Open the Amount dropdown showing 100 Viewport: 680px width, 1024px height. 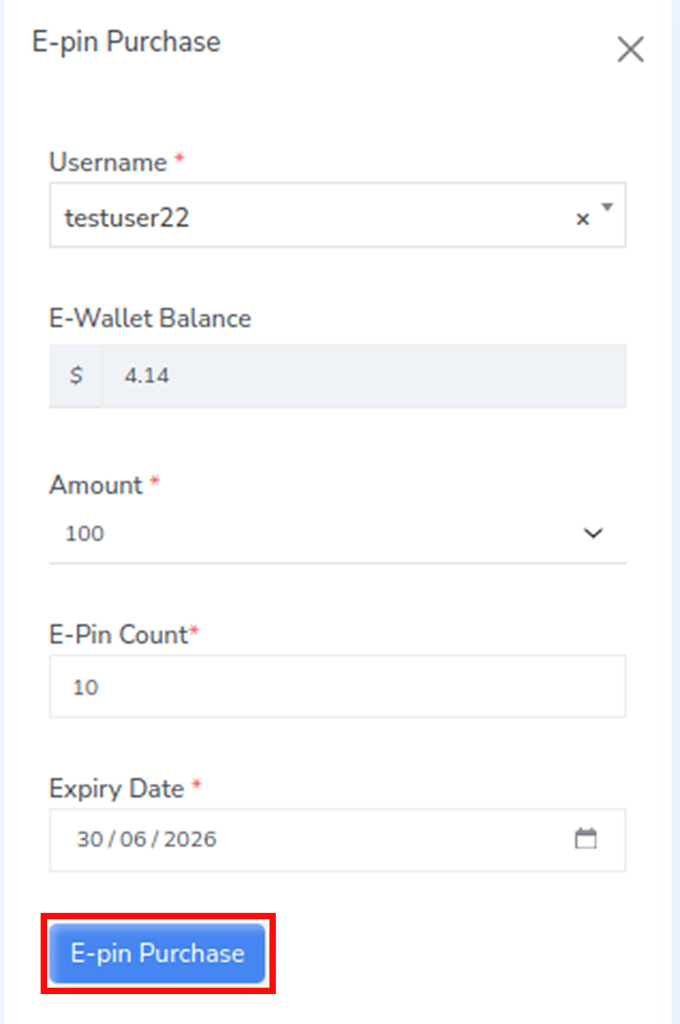pyautogui.click(x=338, y=534)
